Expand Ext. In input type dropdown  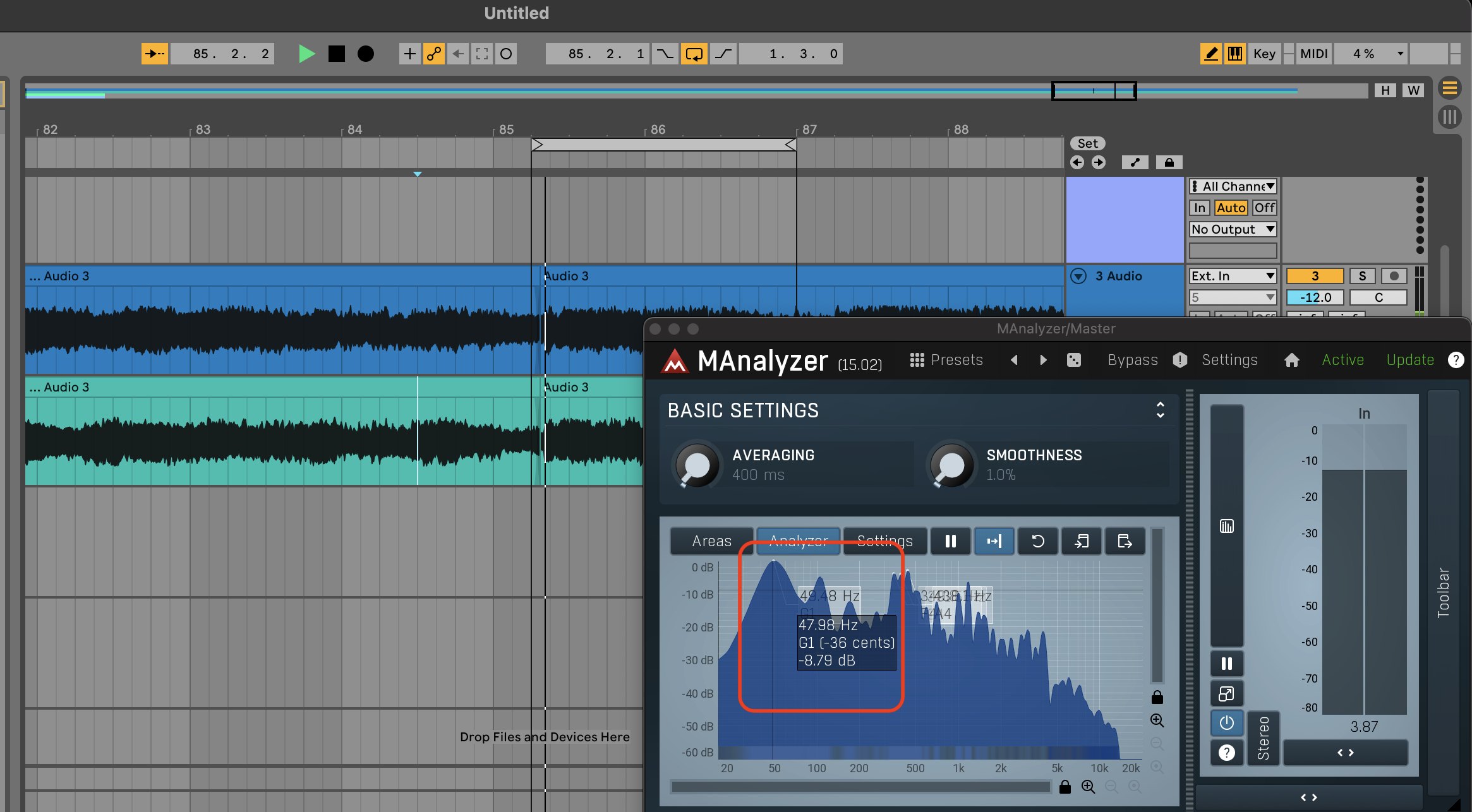coord(1233,276)
